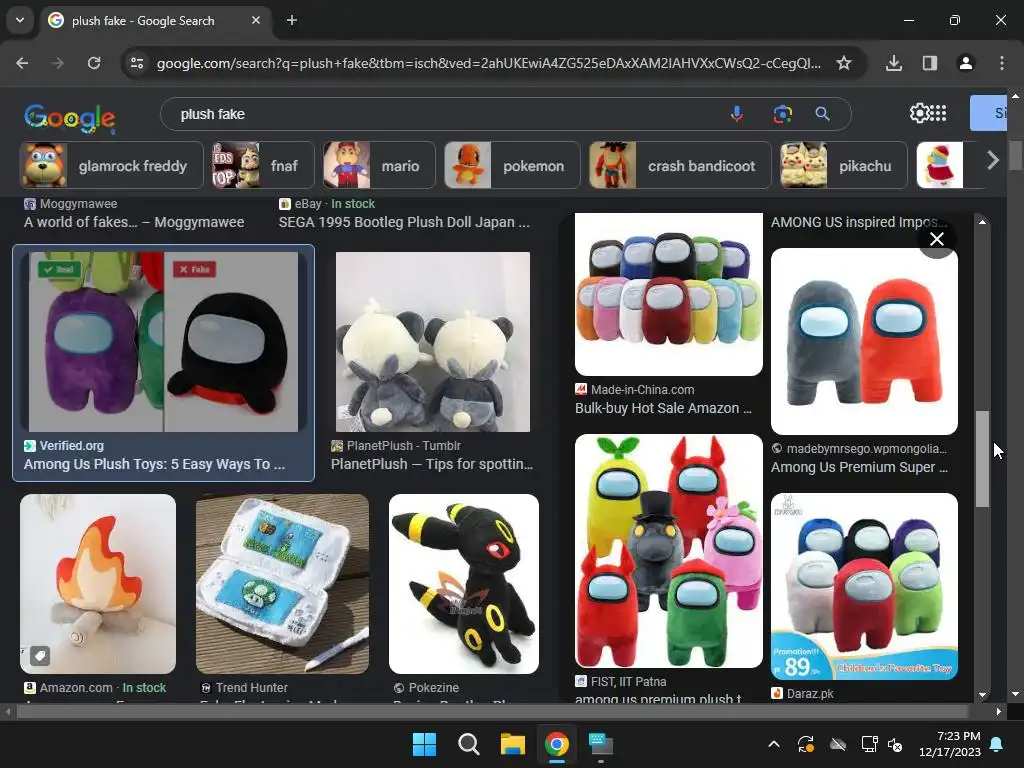This screenshot has height=768, width=1024.
Task: Select the Nintendo DS plush thumbnail
Action: coord(282,584)
